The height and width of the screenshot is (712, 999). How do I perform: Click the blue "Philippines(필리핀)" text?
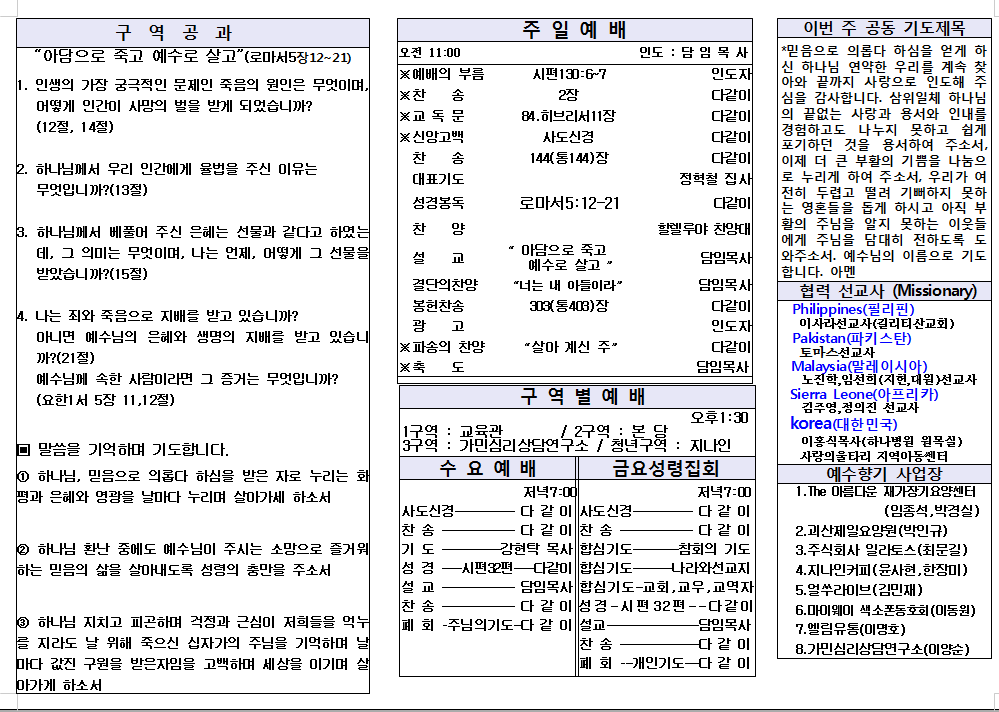(x=853, y=310)
